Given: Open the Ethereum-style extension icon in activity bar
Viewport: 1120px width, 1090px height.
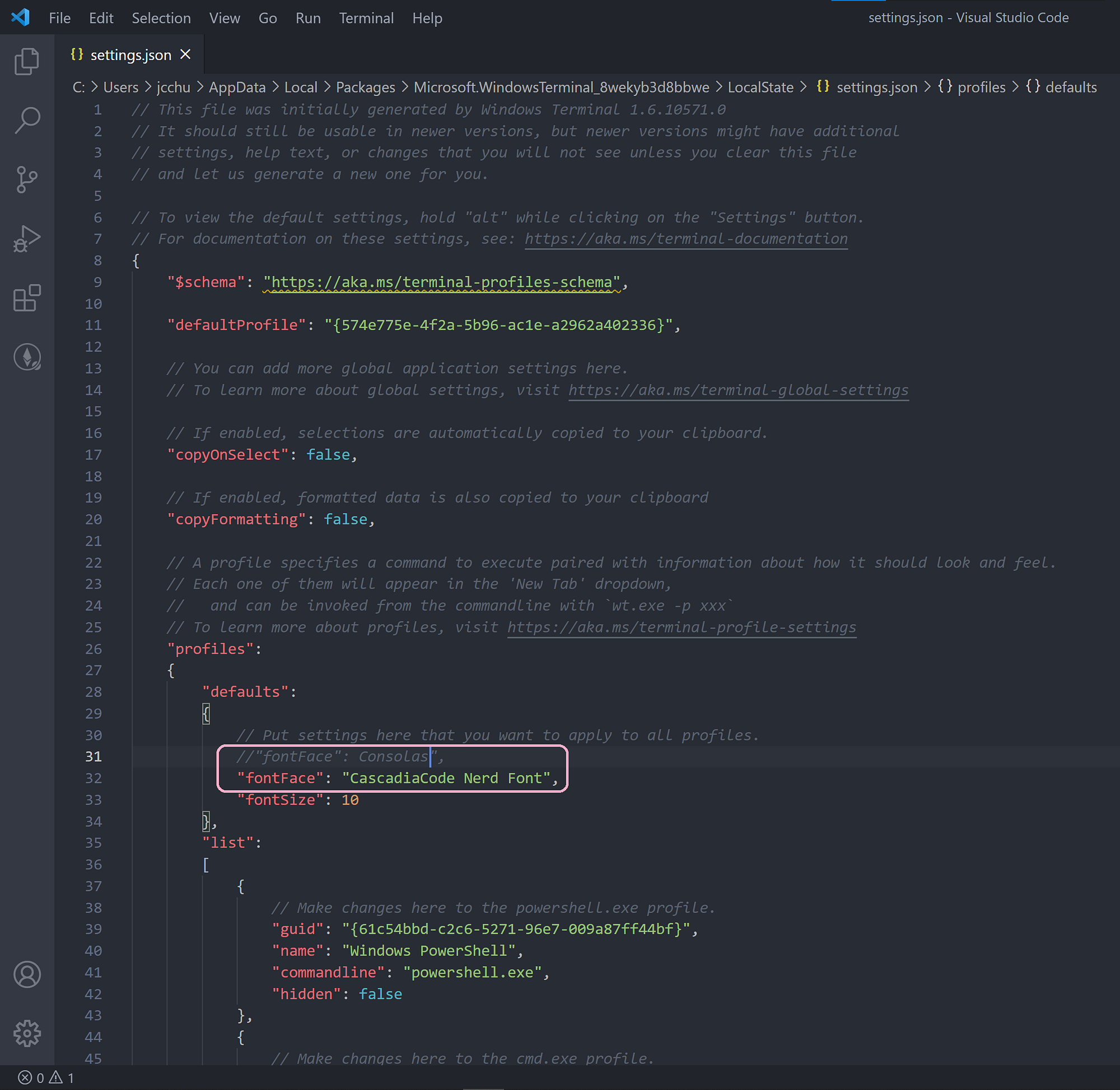Looking at the screenshot, I should (27, 357).
